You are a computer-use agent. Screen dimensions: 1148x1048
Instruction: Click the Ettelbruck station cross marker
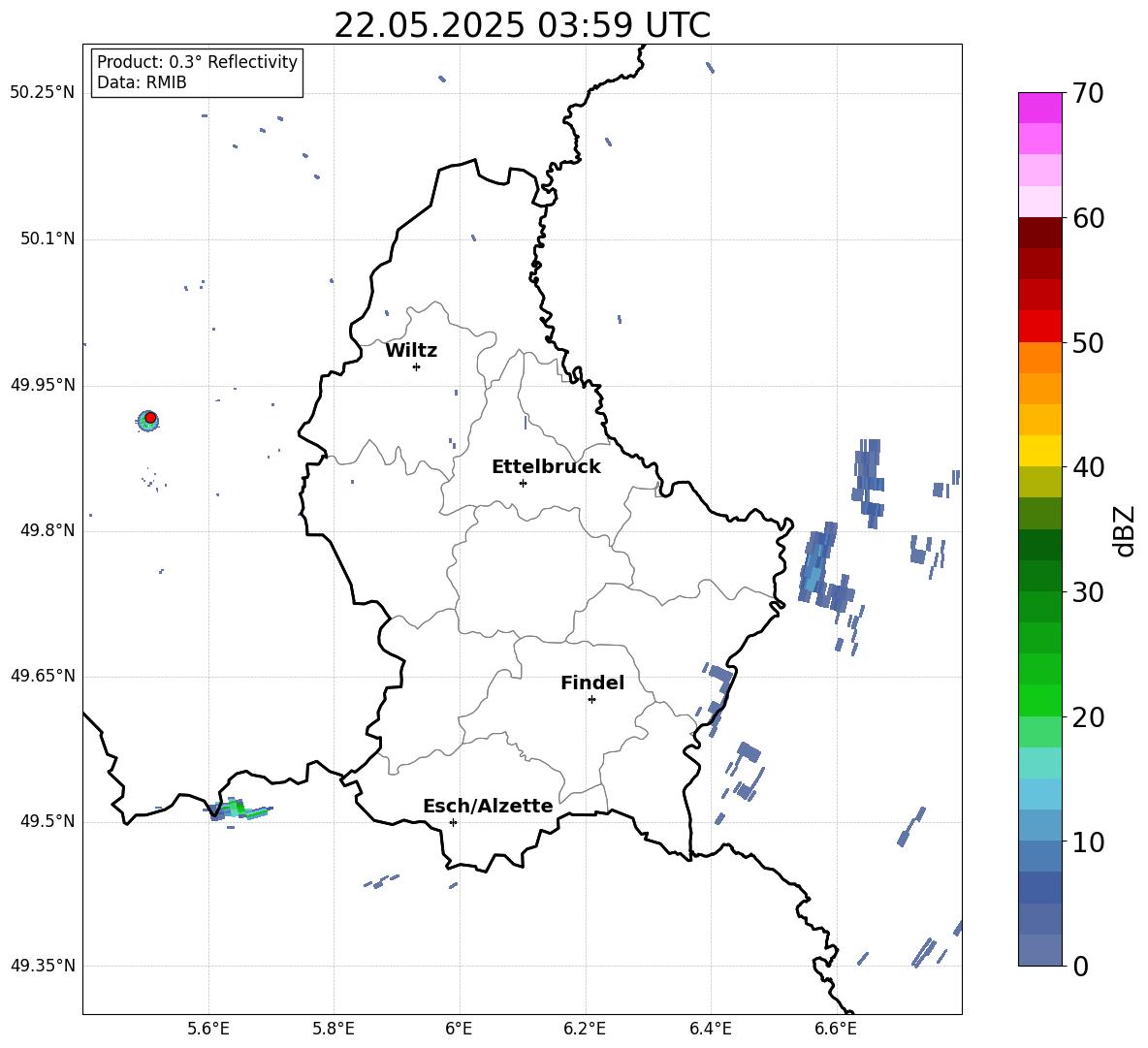523,483
